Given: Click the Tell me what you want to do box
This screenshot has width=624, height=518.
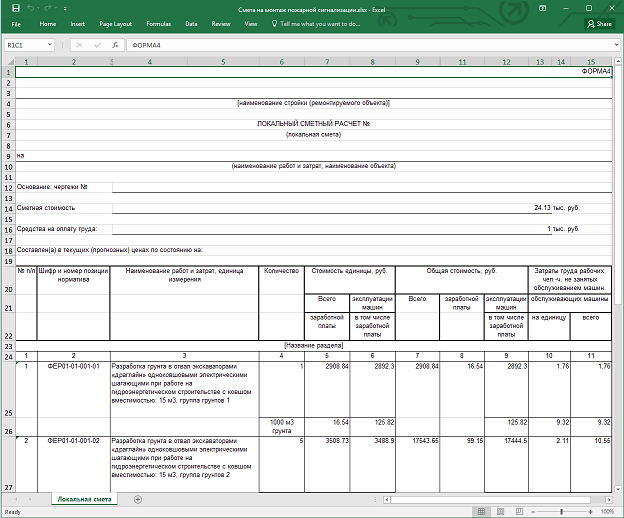Looking at the screenshot, I should (318, 23).
